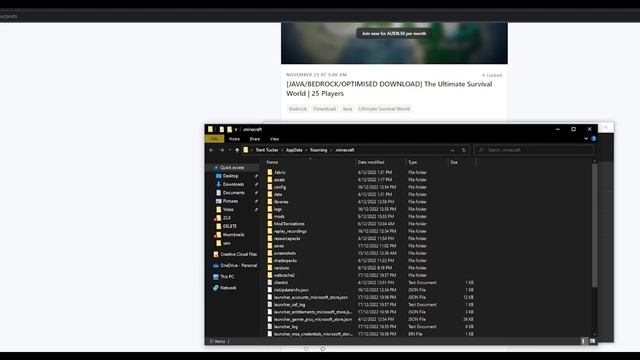Select the replay_recordings folder icon
The width and height of the screenshot is (640, 360).
[270, 231]
